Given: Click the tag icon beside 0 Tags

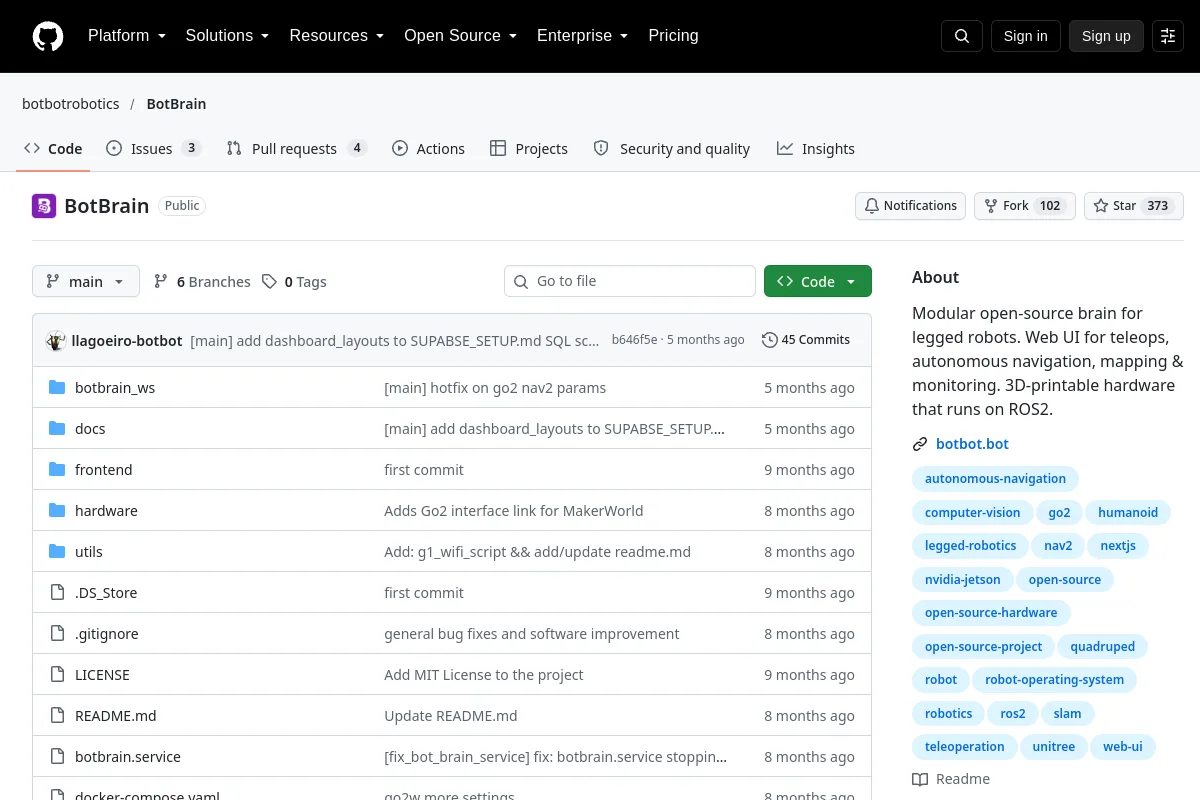Looking at the screenshot, I should coord(269,282).
